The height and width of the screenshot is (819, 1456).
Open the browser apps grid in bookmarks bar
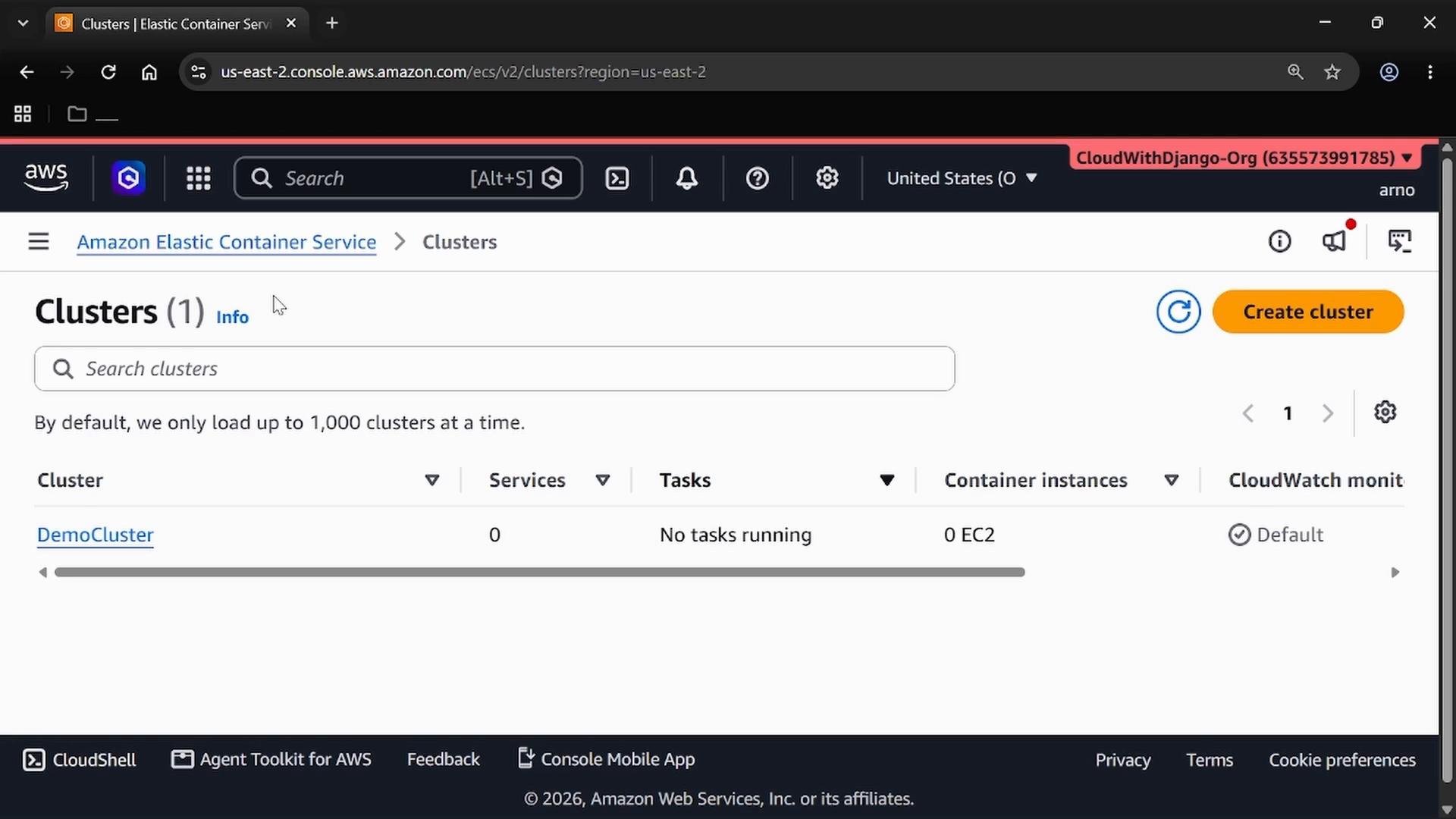pyautogui.click(x=23, y=114)
